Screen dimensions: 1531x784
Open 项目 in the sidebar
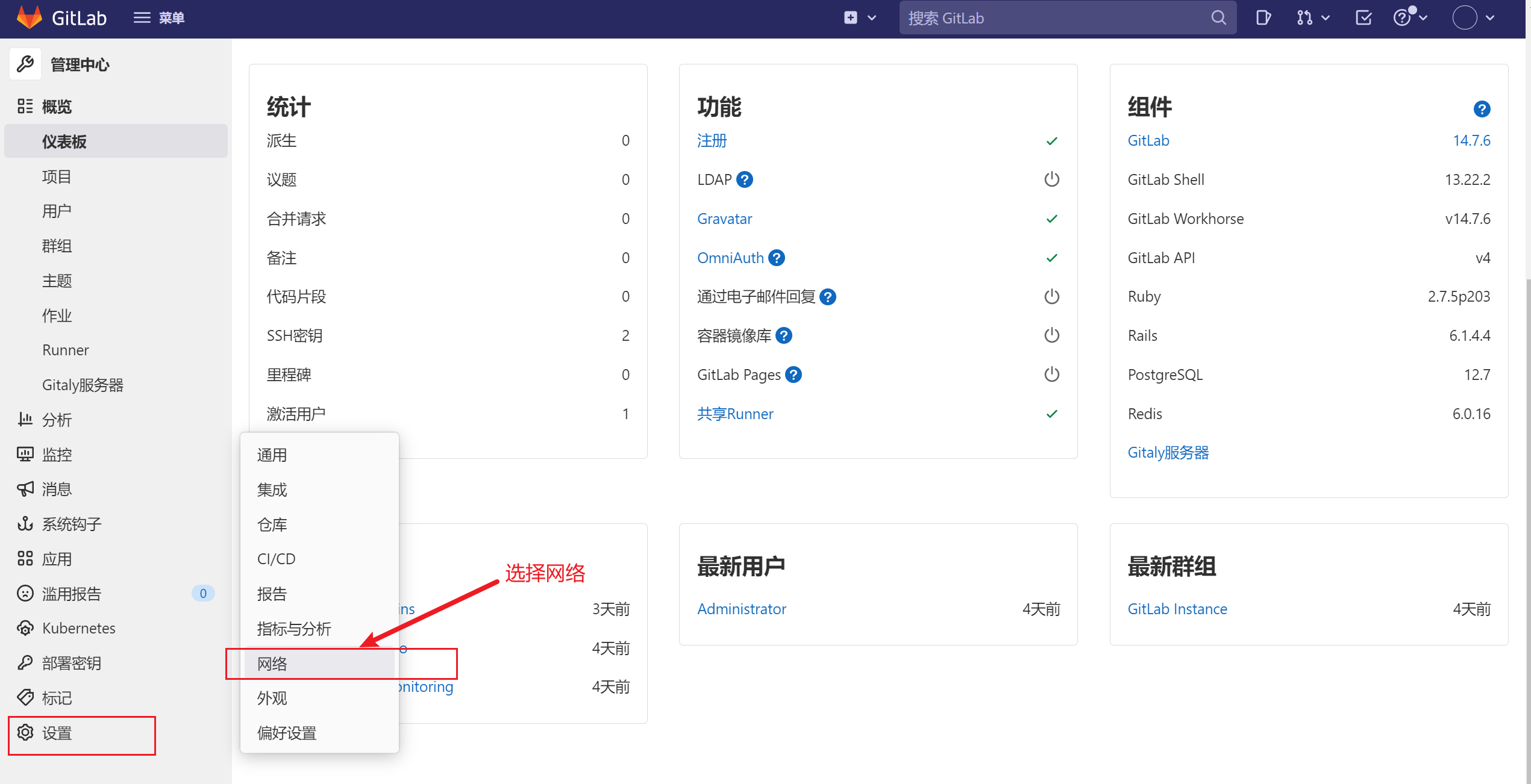pos(116,176)
